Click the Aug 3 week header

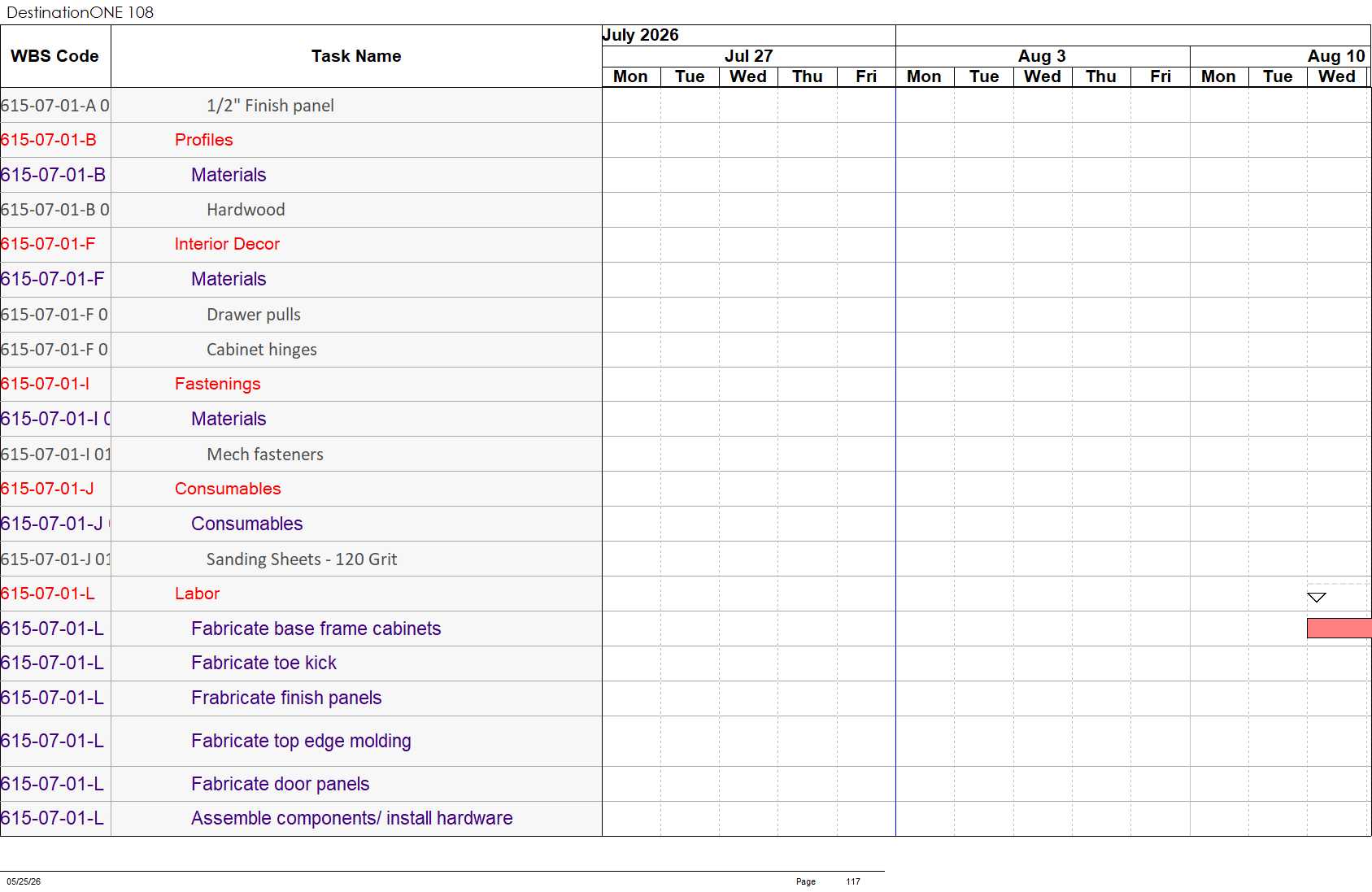(x=1042, y=56)
